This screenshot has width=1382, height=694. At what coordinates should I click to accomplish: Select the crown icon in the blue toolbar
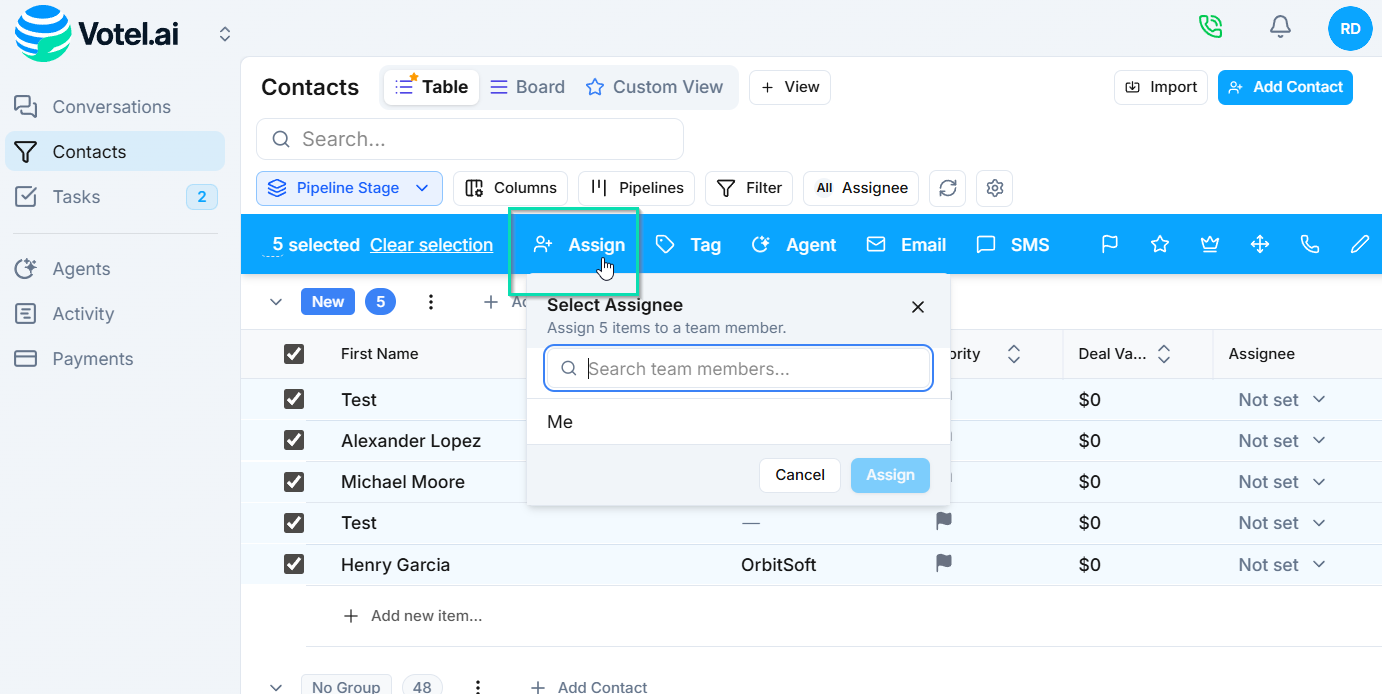pyautogui.click(x=1210, y=243)
